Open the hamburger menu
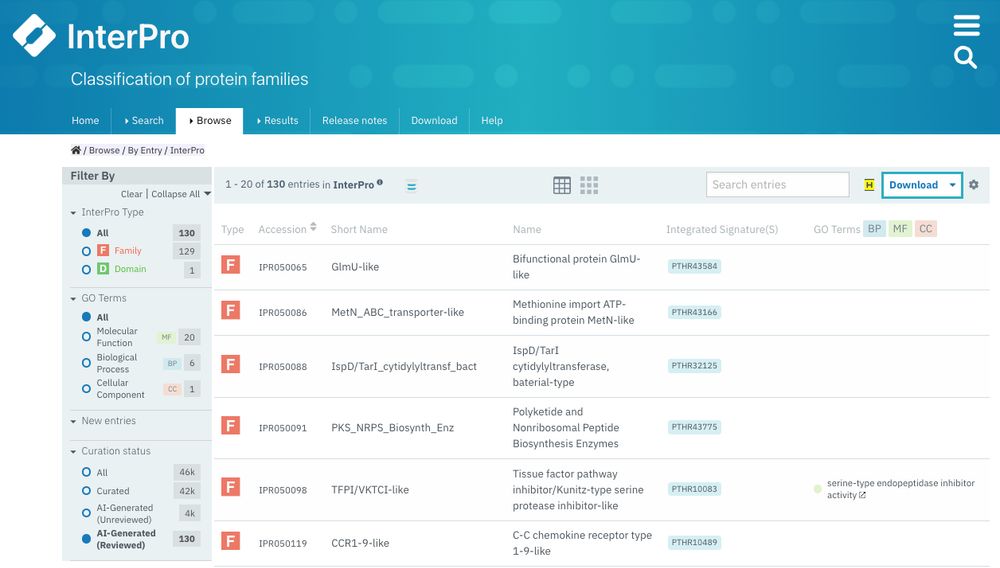 (966, 25)
